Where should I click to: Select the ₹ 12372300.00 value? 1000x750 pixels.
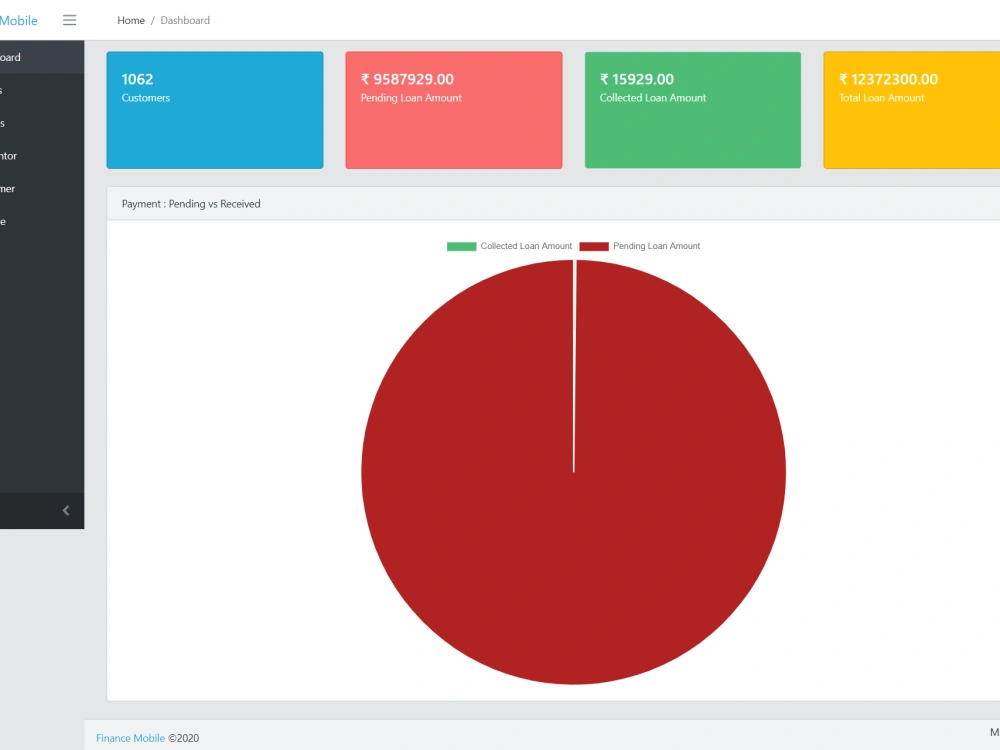click(x=888, y=79)
